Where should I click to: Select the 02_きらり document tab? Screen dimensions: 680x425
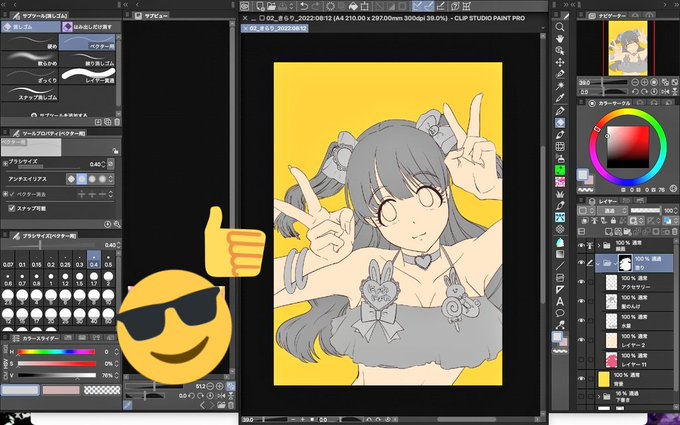coord(275,28)
